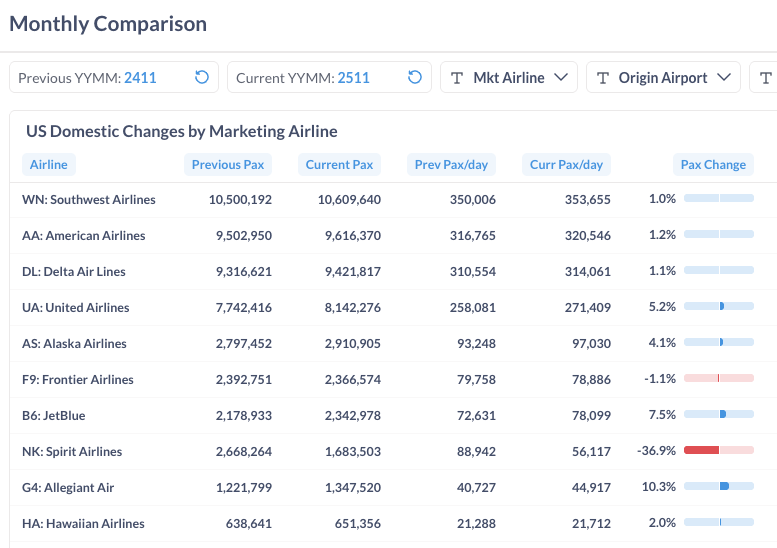
Task: Select the WN: Southwest Airlines row label
Action: point(89,200)
